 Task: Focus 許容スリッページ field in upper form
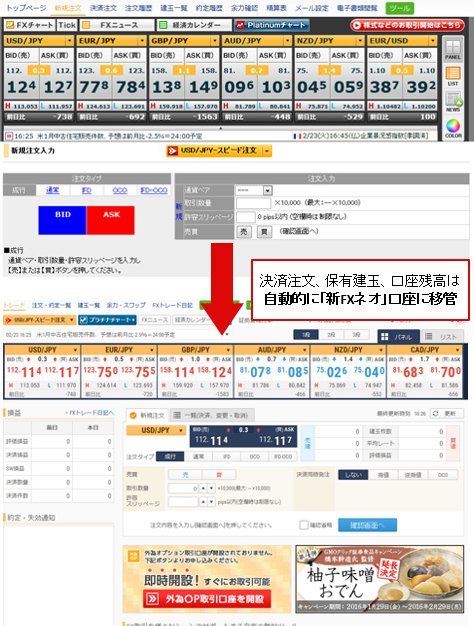[x=246, y=217]
